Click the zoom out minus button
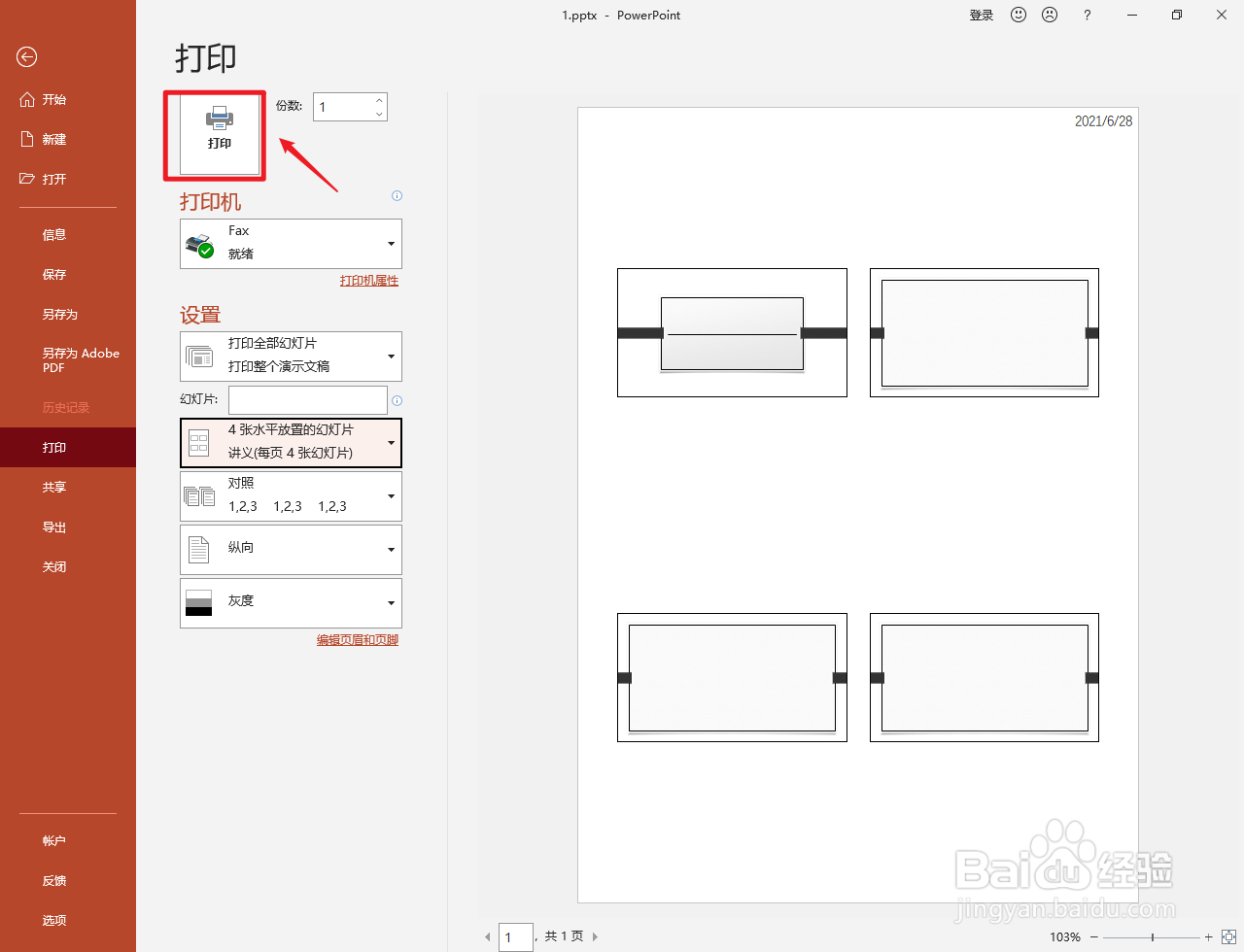 pos(1093,936)
